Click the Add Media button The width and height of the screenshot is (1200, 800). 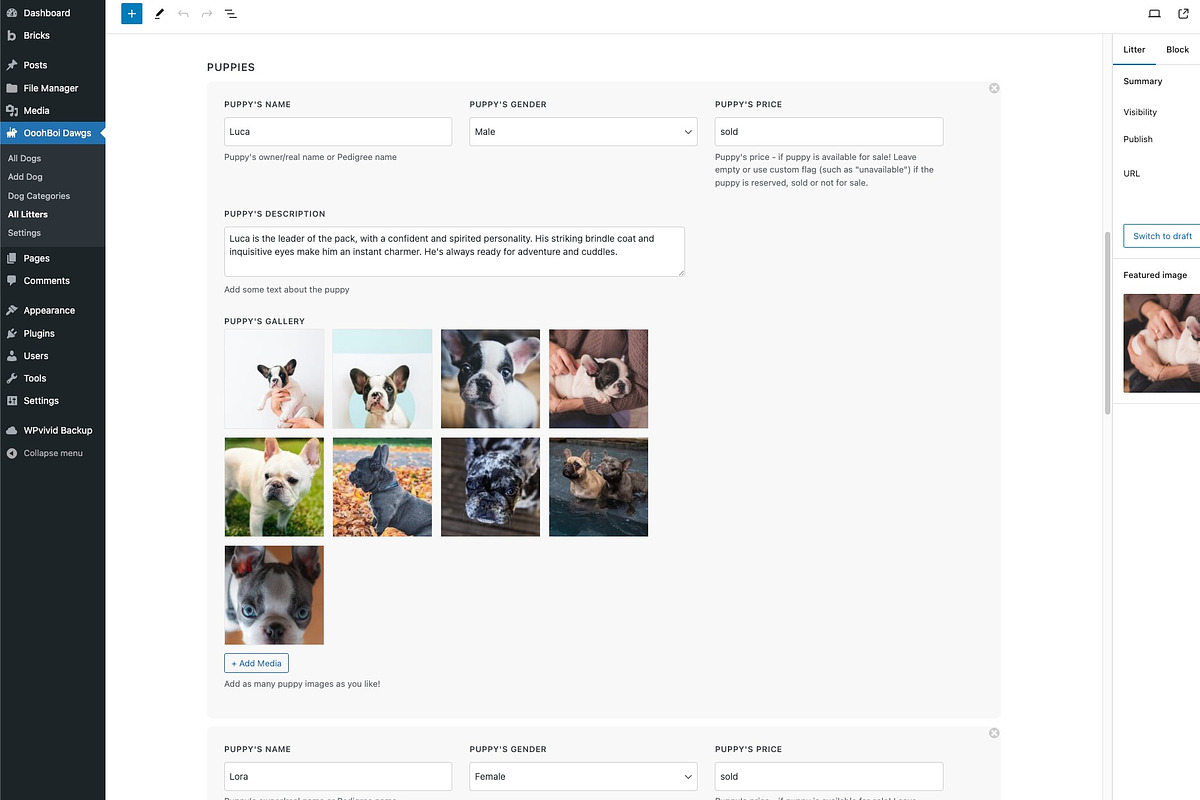coord(256,663)
